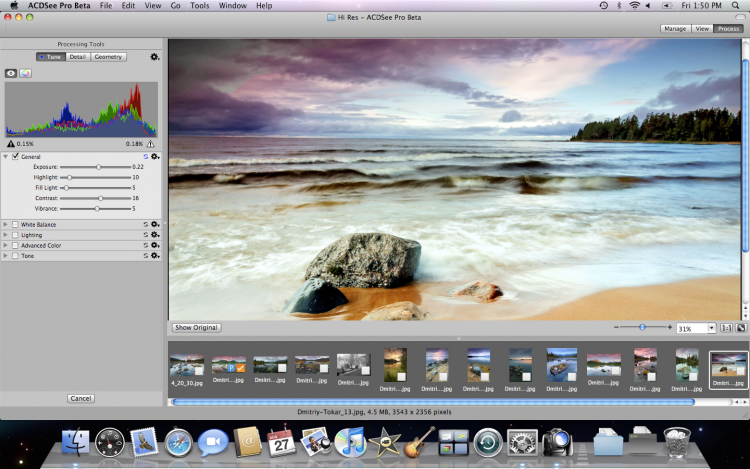Click the eye preview icon above histogram

pos(11,73)
